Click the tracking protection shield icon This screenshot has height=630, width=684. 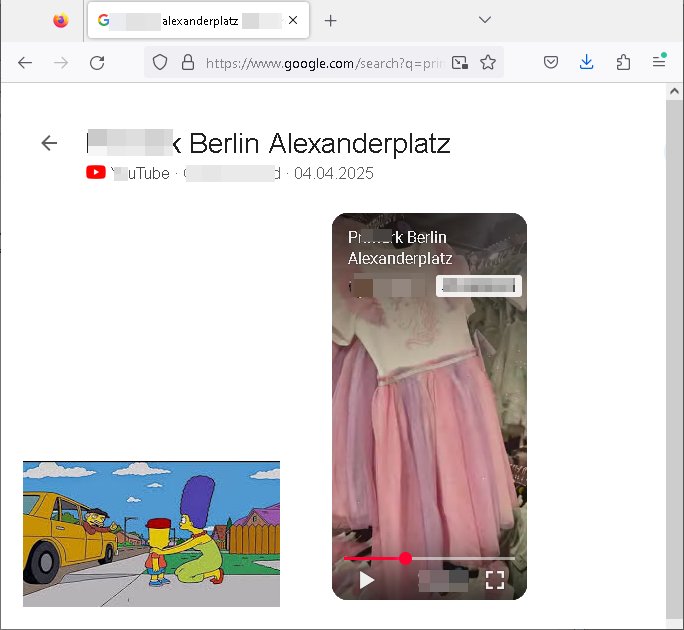pos(160,62)
